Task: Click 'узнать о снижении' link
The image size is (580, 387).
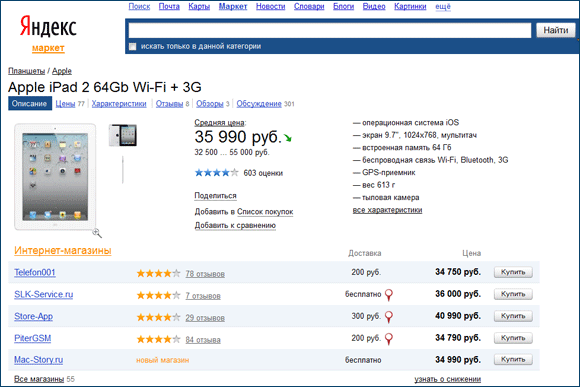Action: 448,379
